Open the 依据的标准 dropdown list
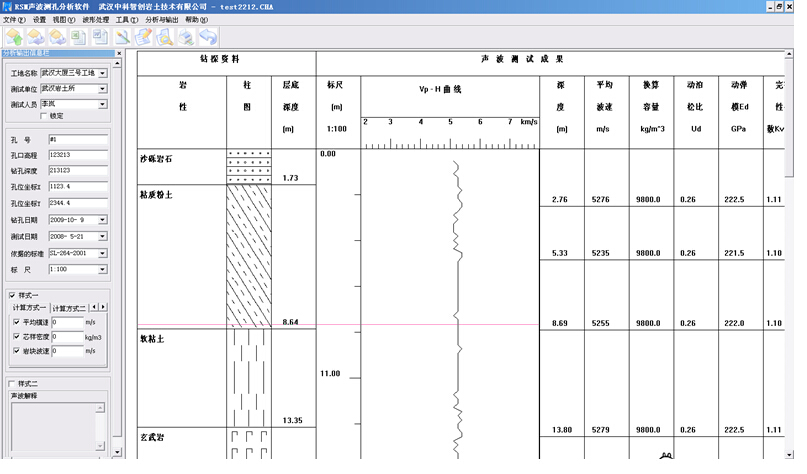 pos(102,254)
